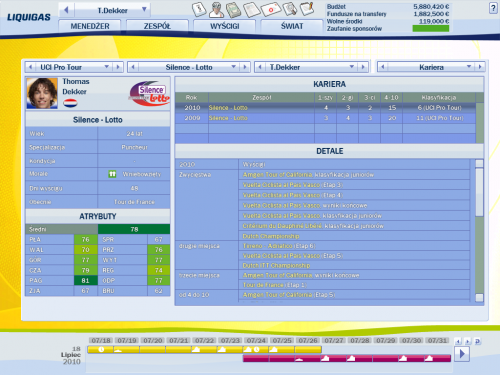Open the WYŚCIGI tab
500x375 pixels.
pos(225,26)
